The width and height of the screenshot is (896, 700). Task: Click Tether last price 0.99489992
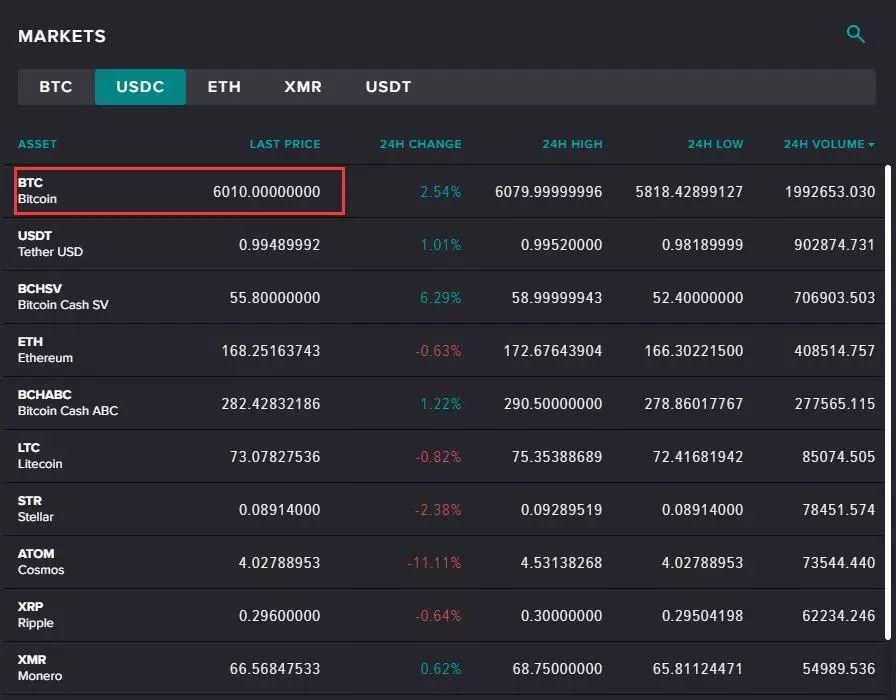[279, 245]
